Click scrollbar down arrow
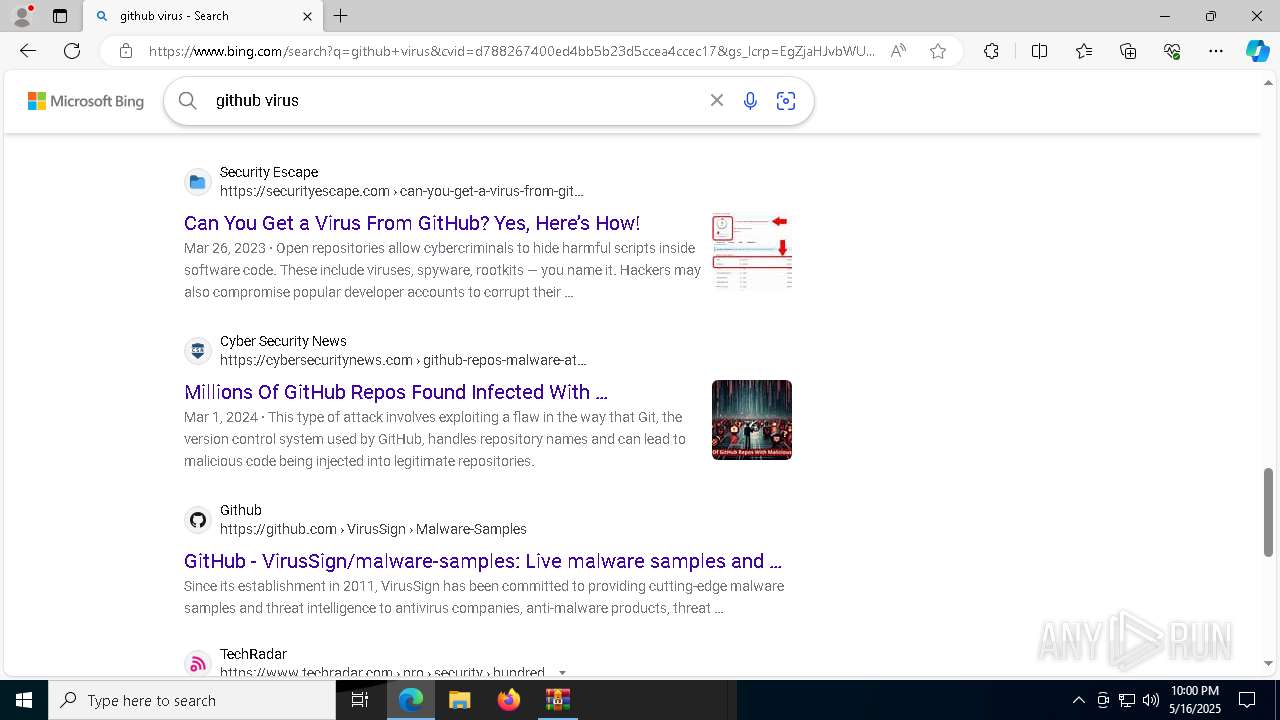The width and height of the screenshot is (1280, 720). point(1268,663)
